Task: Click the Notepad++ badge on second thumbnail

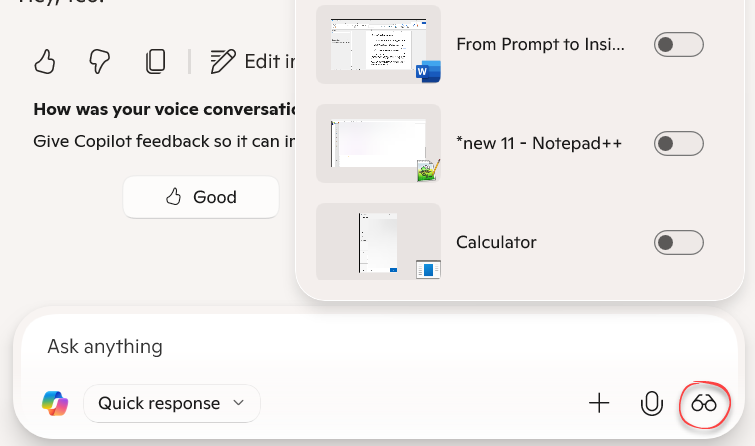Action: pos(428,171)
